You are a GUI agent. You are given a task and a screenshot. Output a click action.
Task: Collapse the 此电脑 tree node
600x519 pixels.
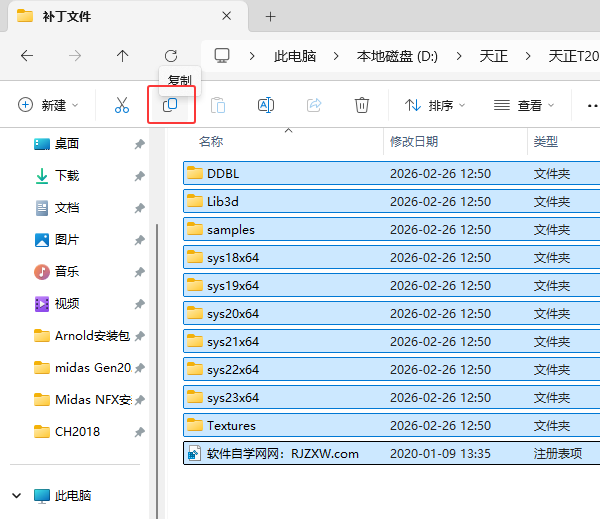tap(16, 496)
